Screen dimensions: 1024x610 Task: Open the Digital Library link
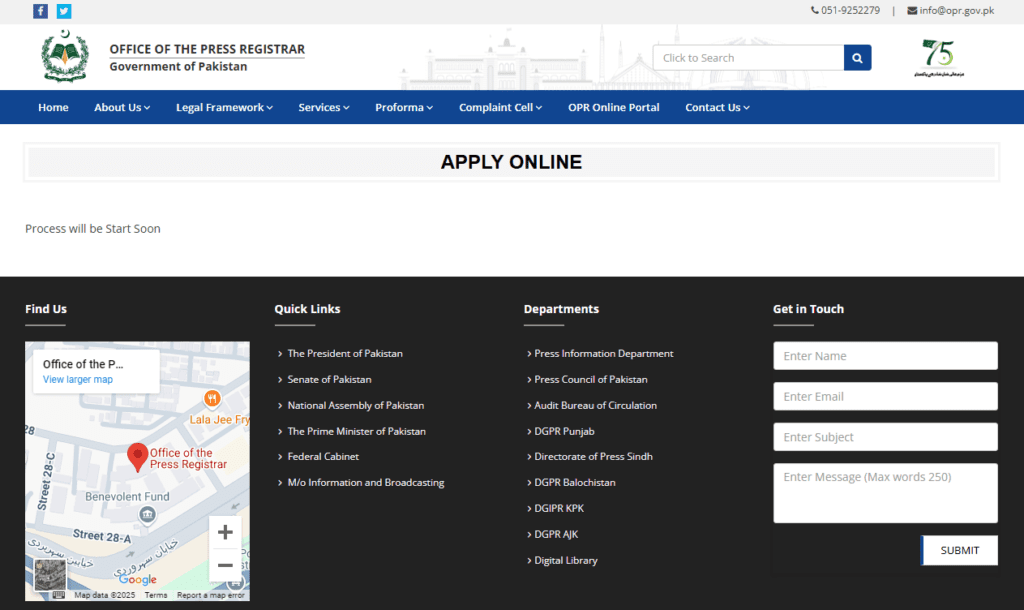point(566,560)
